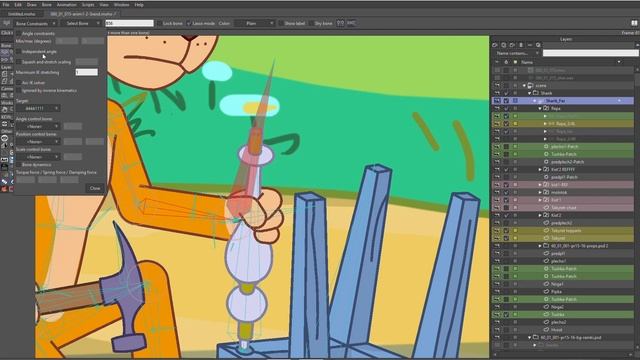Screen dimensions: 640x360
Task: Expand the Kid 1 group layer
Action: (540, 200)
